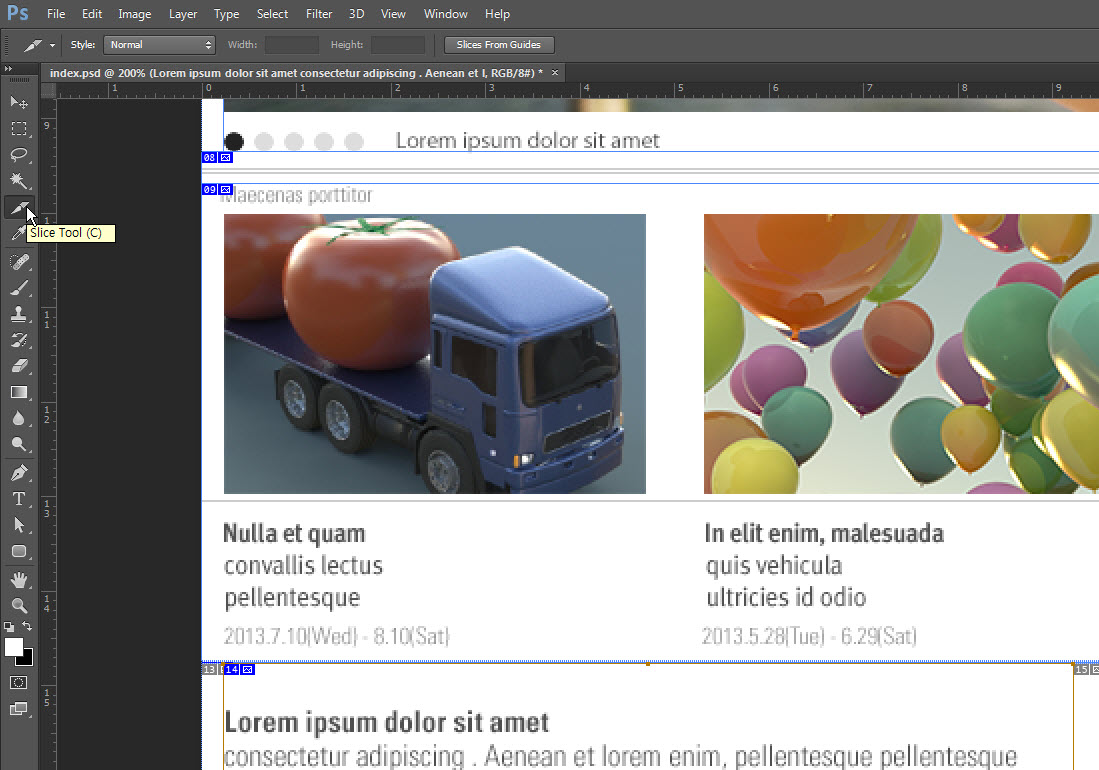1099x770 pixels.
Task: Select the Rectangular Marquee tool
Action: 18,129
